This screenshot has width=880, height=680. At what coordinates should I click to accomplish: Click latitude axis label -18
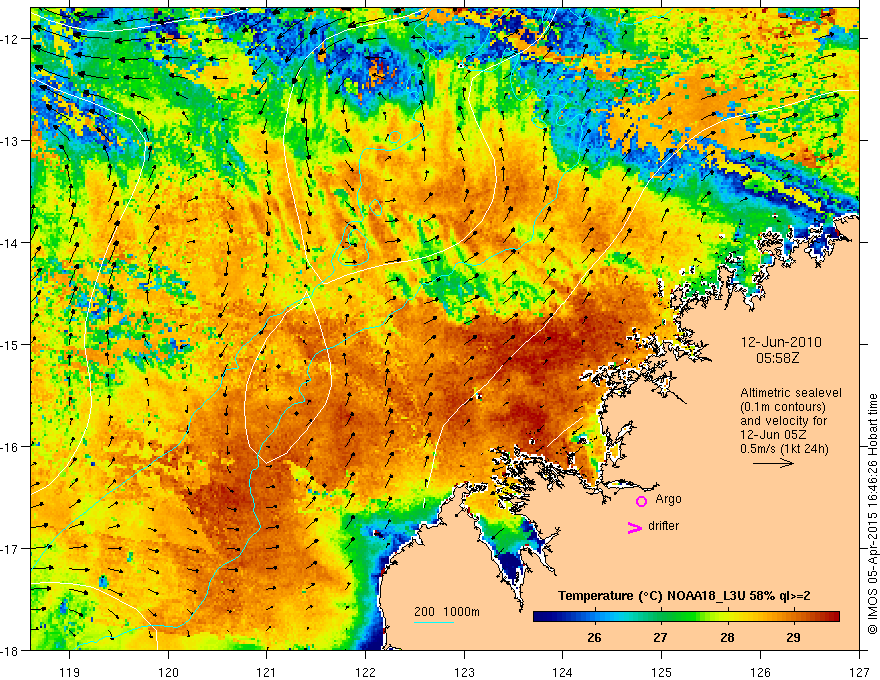coord(11,650)
